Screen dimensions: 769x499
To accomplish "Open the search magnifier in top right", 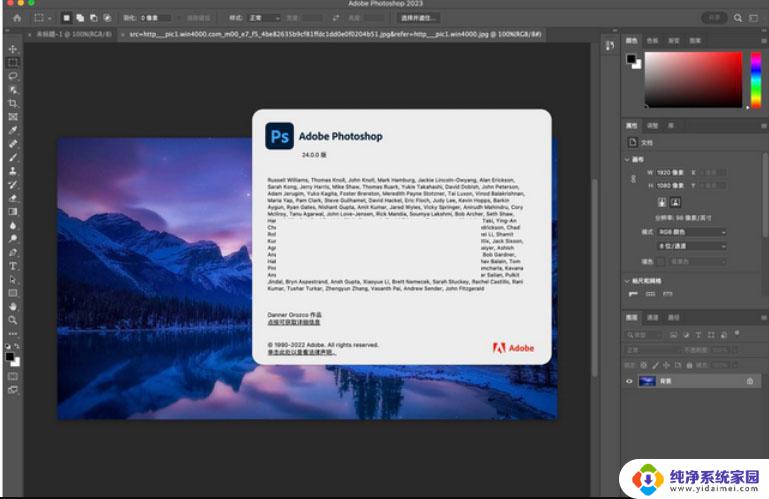I will (x=738, y=18).
